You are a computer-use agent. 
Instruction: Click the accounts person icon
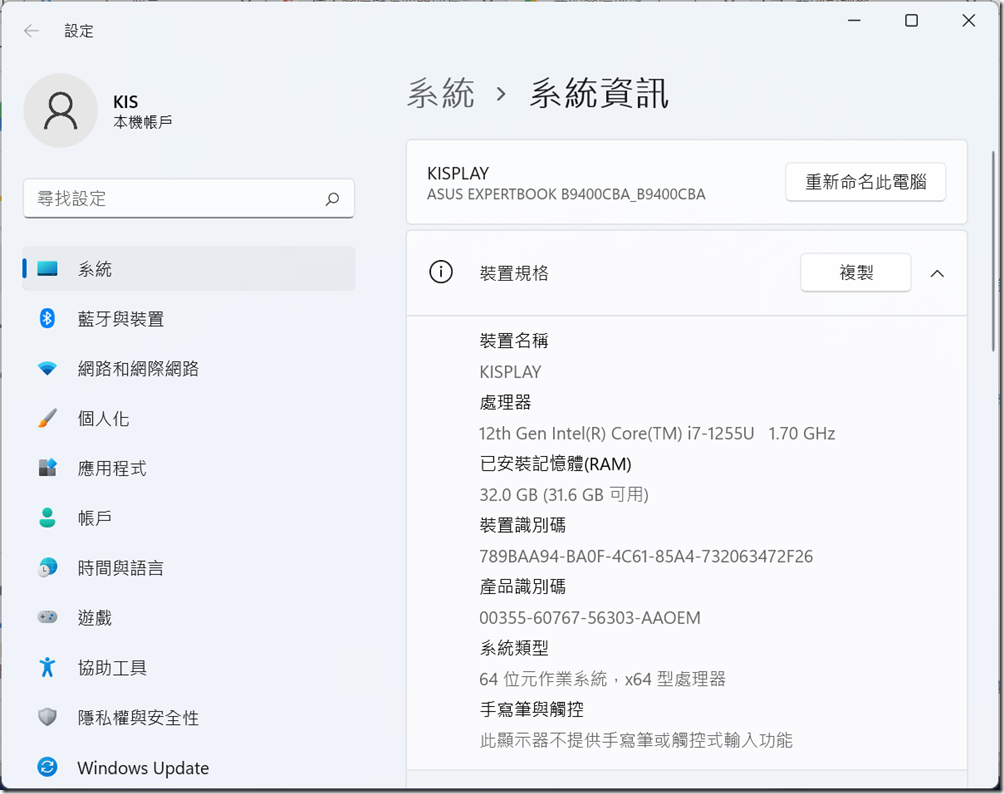47,518
